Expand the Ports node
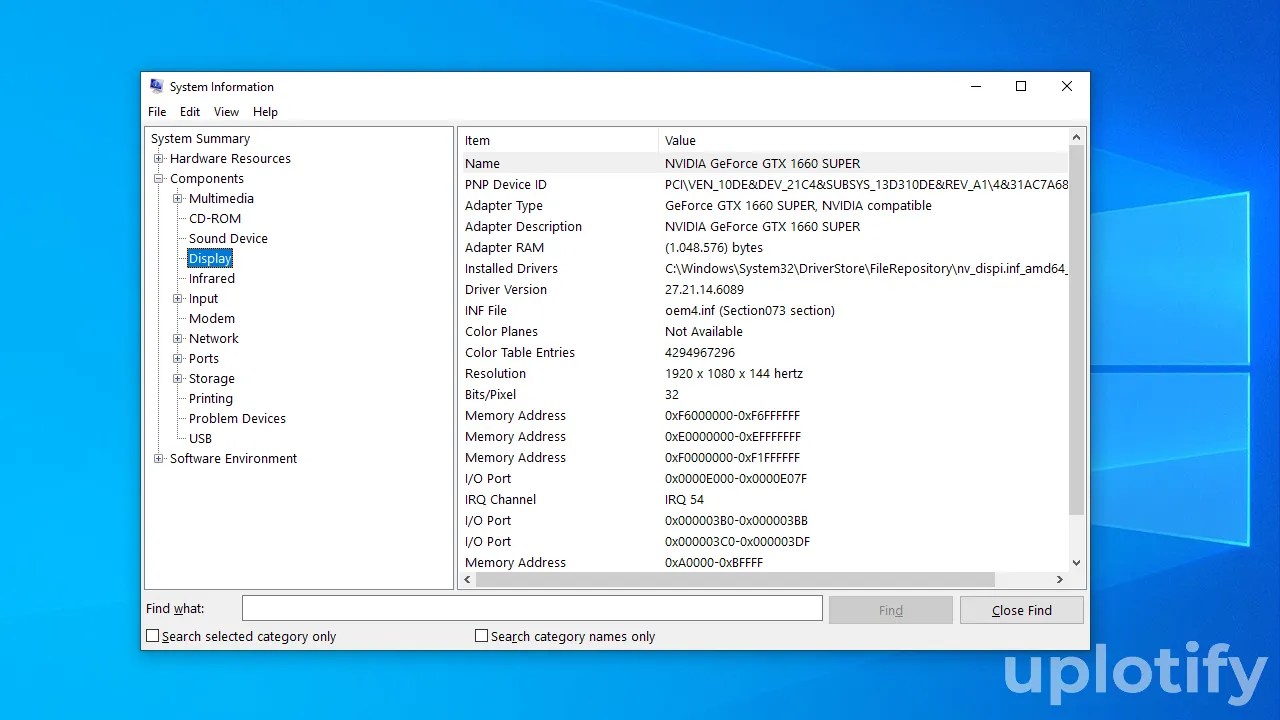The image size is (1280, 720). click(x=178, y=359)
